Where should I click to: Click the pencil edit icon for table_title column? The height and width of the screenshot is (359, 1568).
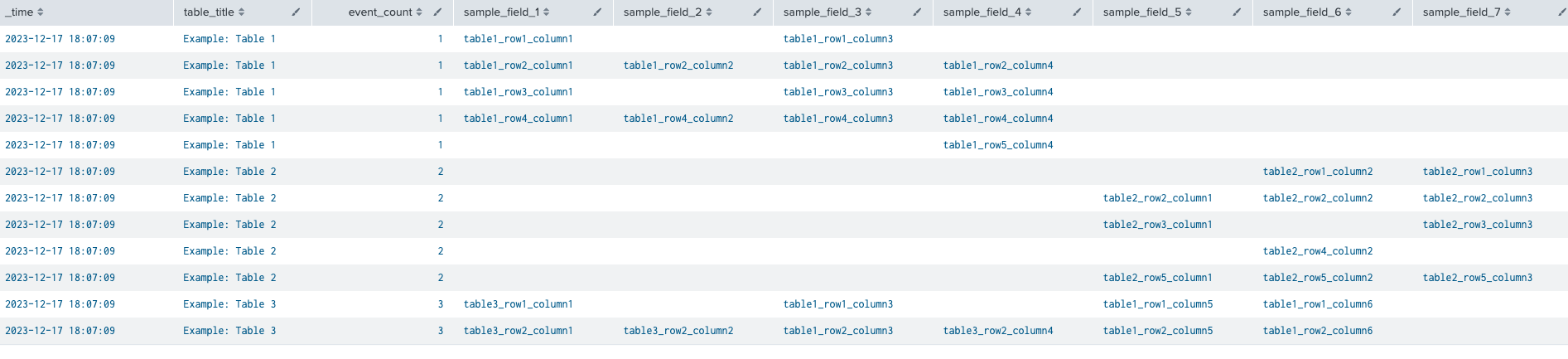[296, 12]
